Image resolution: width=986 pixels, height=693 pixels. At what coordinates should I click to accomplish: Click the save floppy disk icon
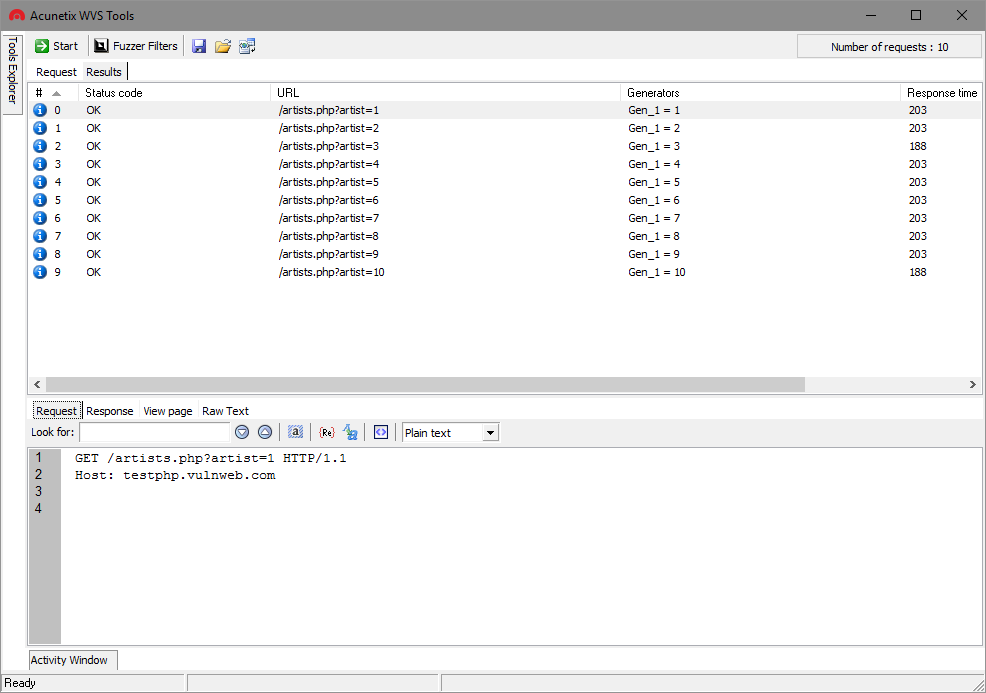coord(199,46)
